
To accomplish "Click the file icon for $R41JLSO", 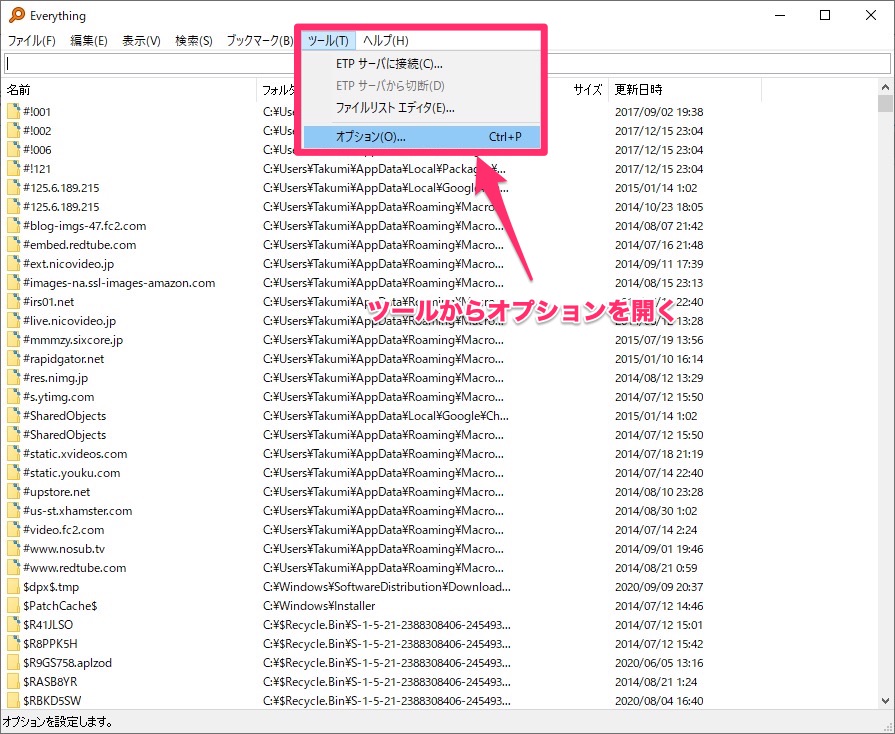I will 13,625.
